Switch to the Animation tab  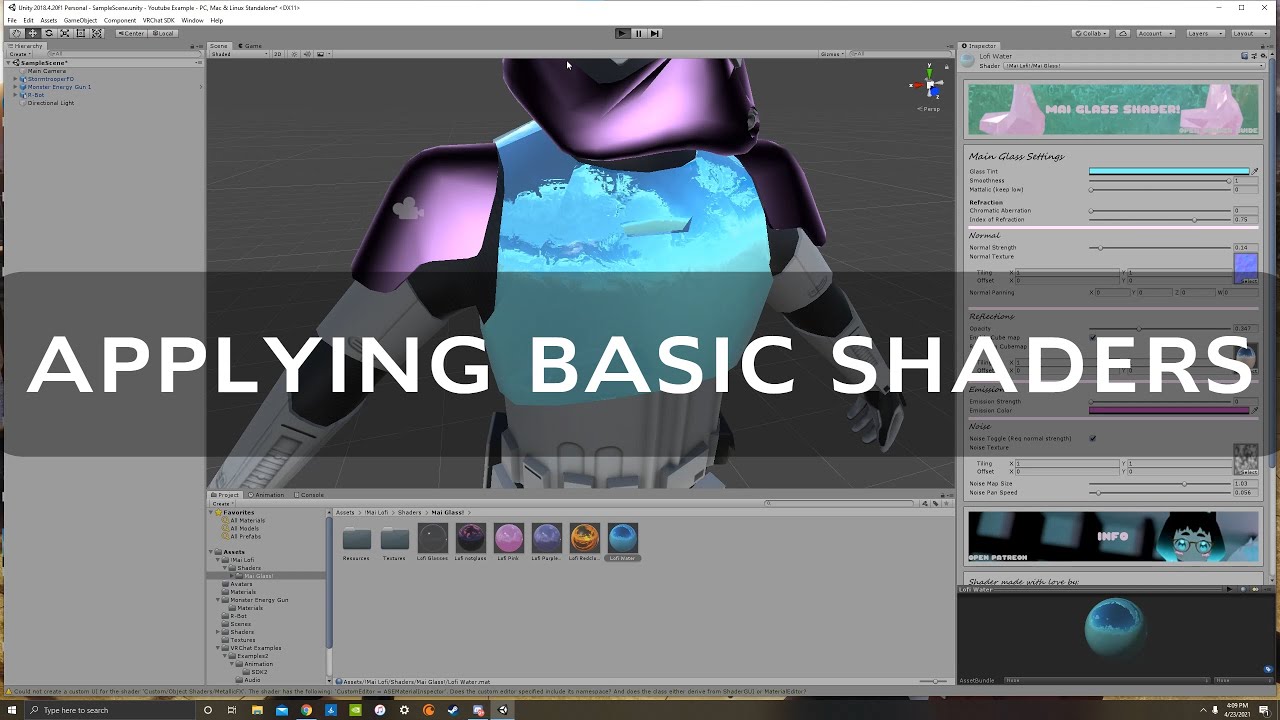click(266, 495)
